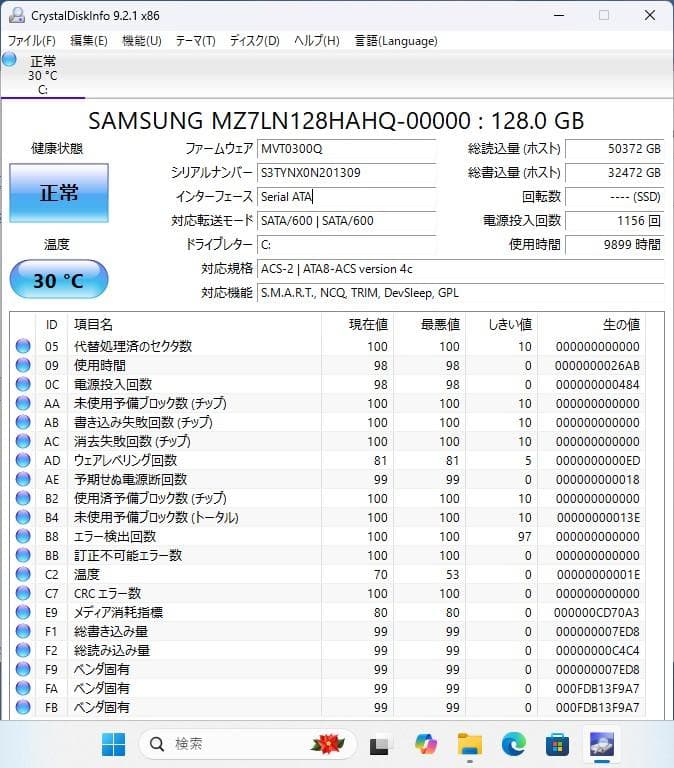Open the テーマ(T) menu
674x768 pixels.
tap(195, 41)
